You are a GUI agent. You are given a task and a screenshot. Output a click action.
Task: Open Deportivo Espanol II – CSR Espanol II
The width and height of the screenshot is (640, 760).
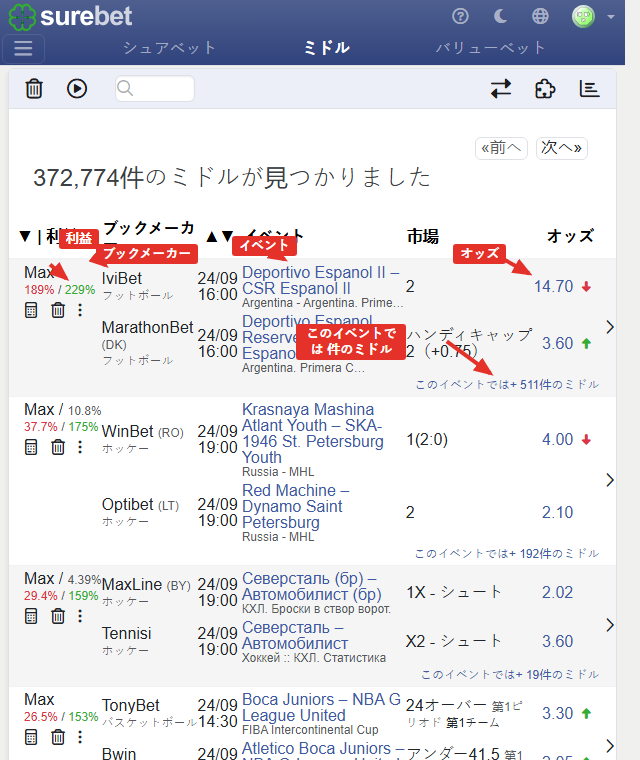point(320,280)
